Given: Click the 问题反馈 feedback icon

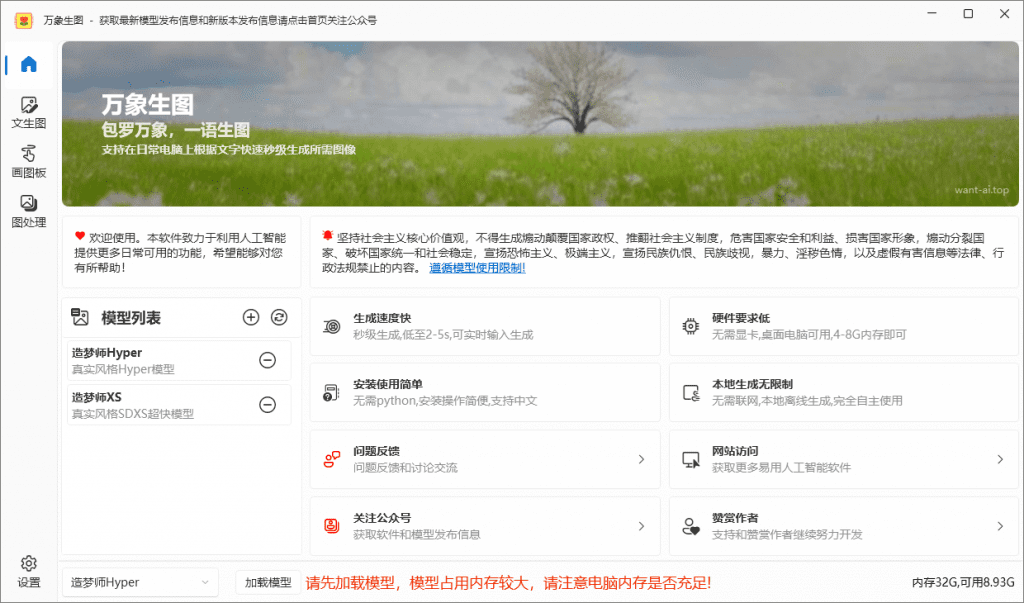Looking at the screenshot, I should [x=330, y=458].
